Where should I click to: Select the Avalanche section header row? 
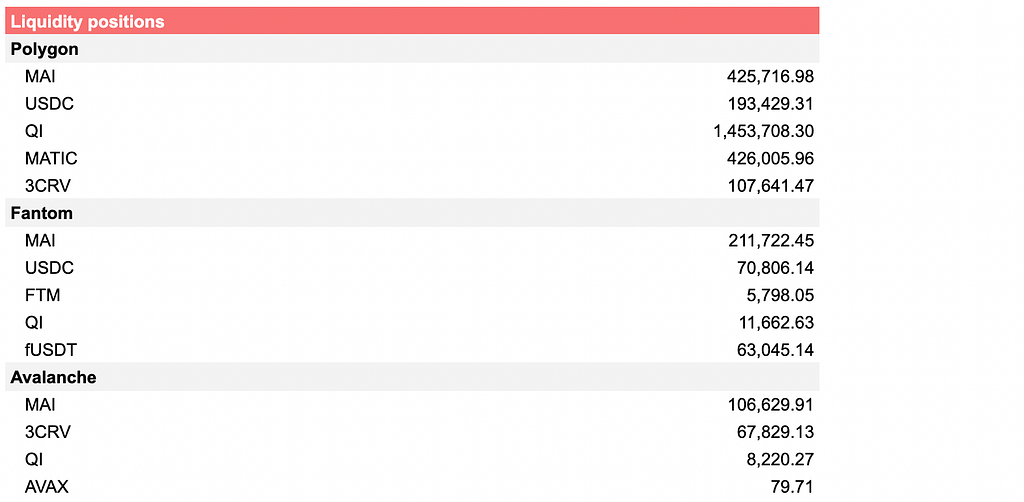pos(412,377)
